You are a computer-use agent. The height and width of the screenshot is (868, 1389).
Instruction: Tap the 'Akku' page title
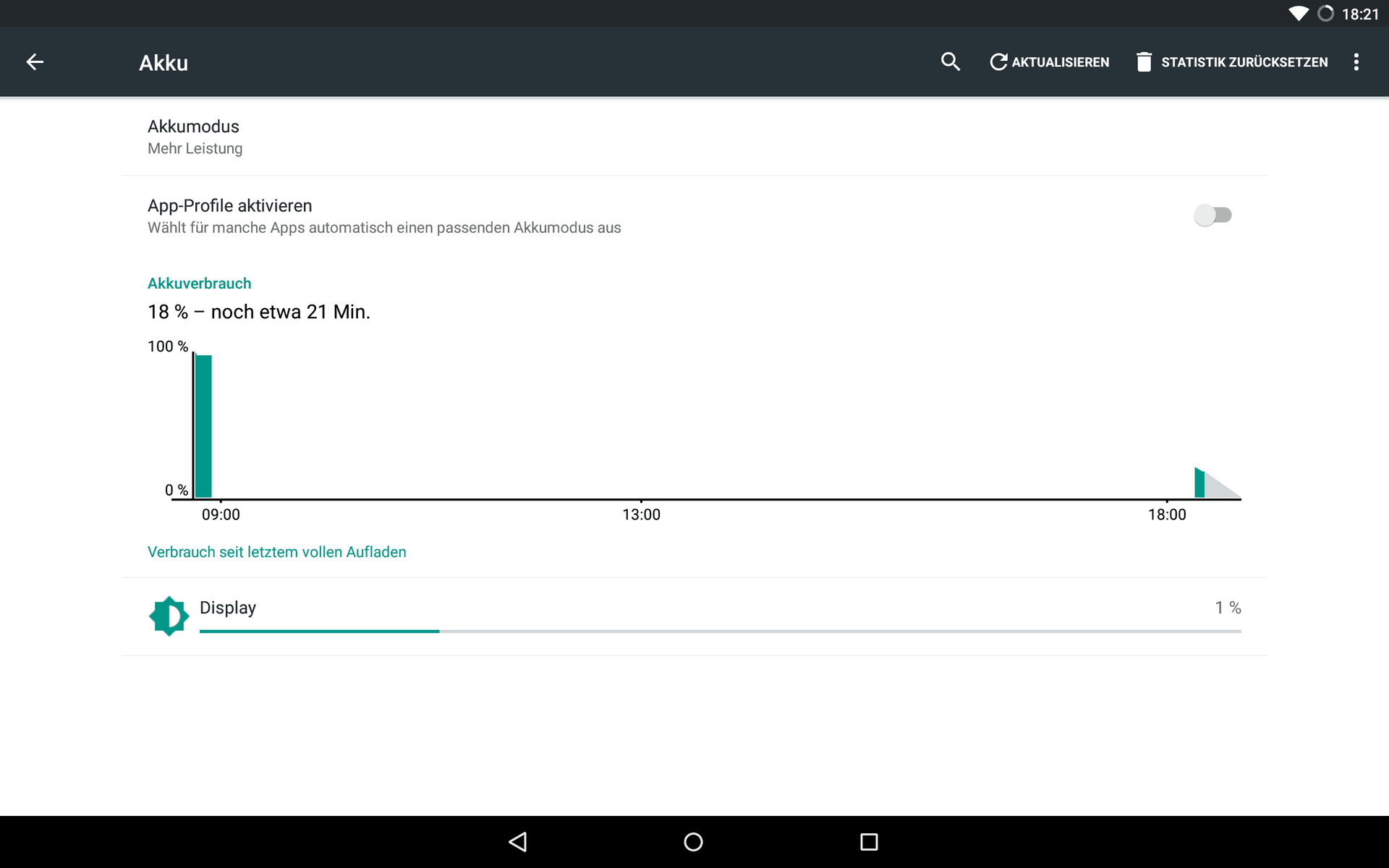163,63
